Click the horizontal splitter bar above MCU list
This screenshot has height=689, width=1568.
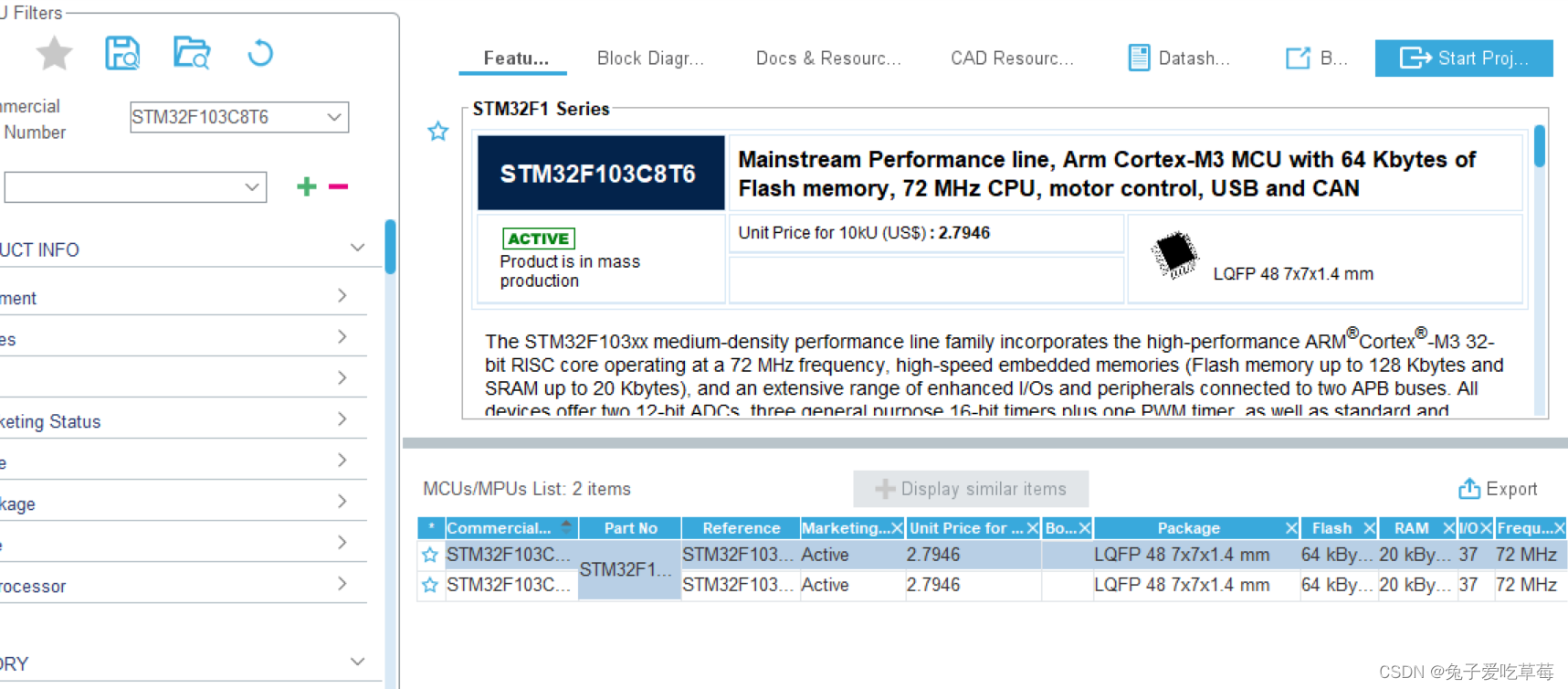(x=985, y=443)
